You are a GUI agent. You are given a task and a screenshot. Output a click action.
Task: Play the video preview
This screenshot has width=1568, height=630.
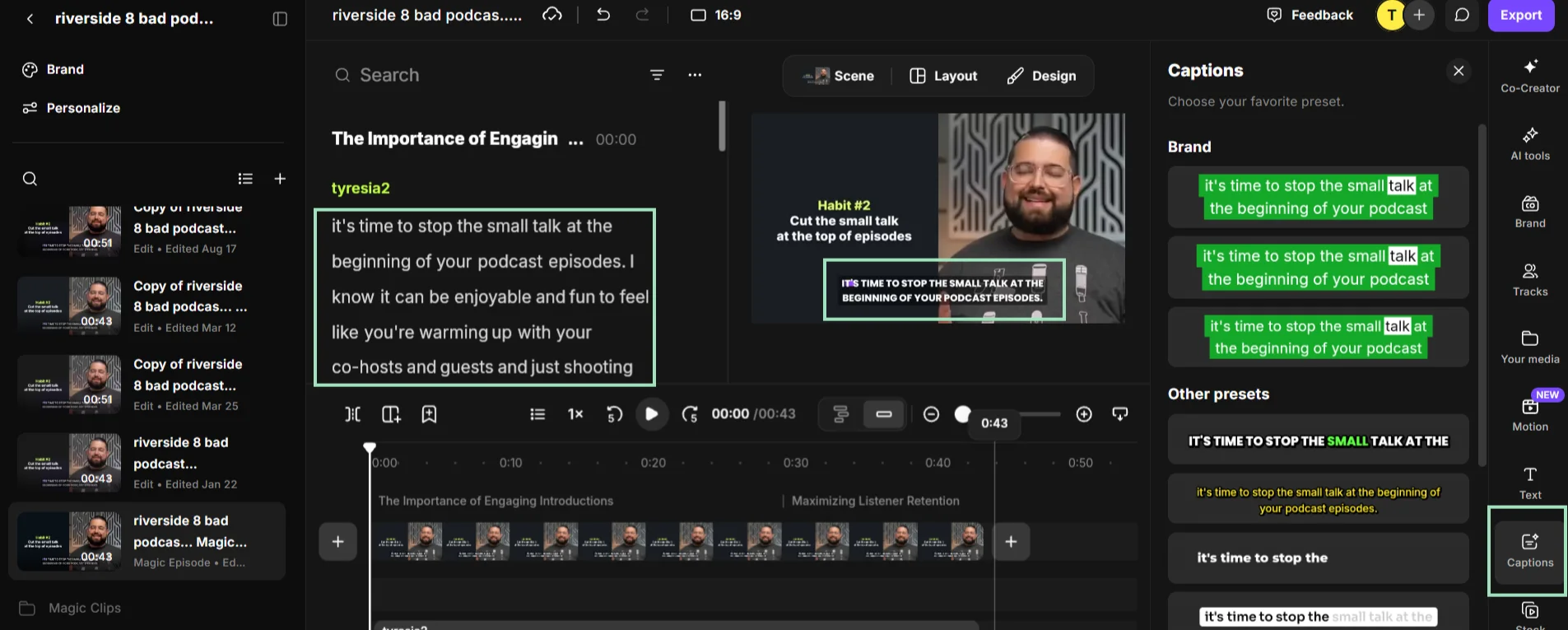(651, 413)
